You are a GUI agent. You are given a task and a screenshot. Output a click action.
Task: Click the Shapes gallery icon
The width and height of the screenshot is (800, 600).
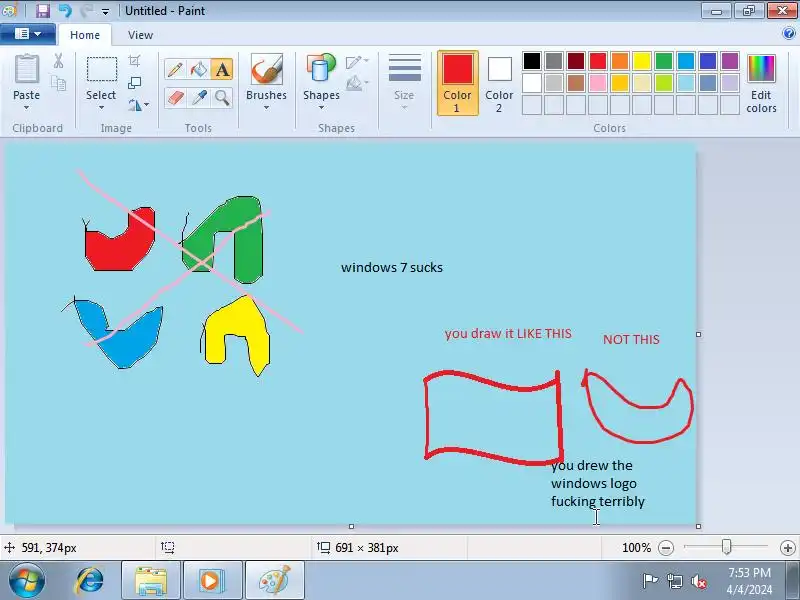click(321, 68)
